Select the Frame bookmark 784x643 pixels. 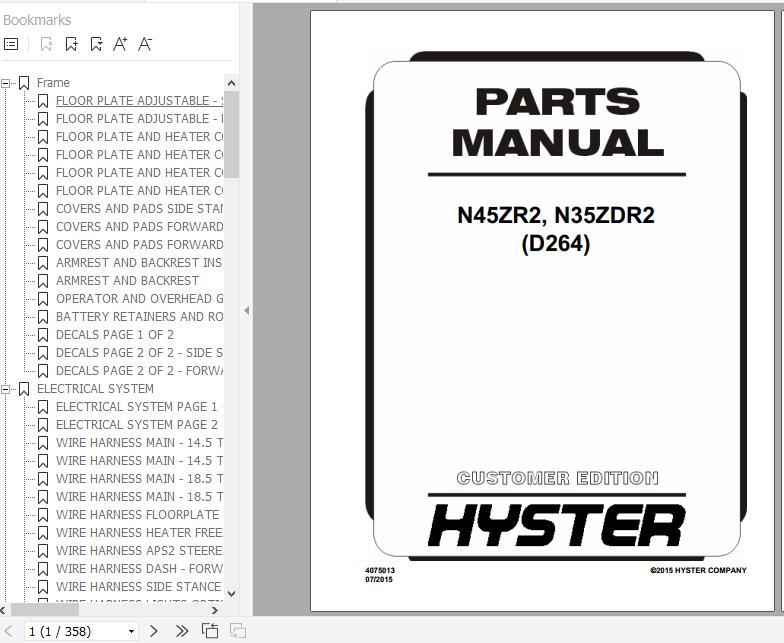pos(53,83)
